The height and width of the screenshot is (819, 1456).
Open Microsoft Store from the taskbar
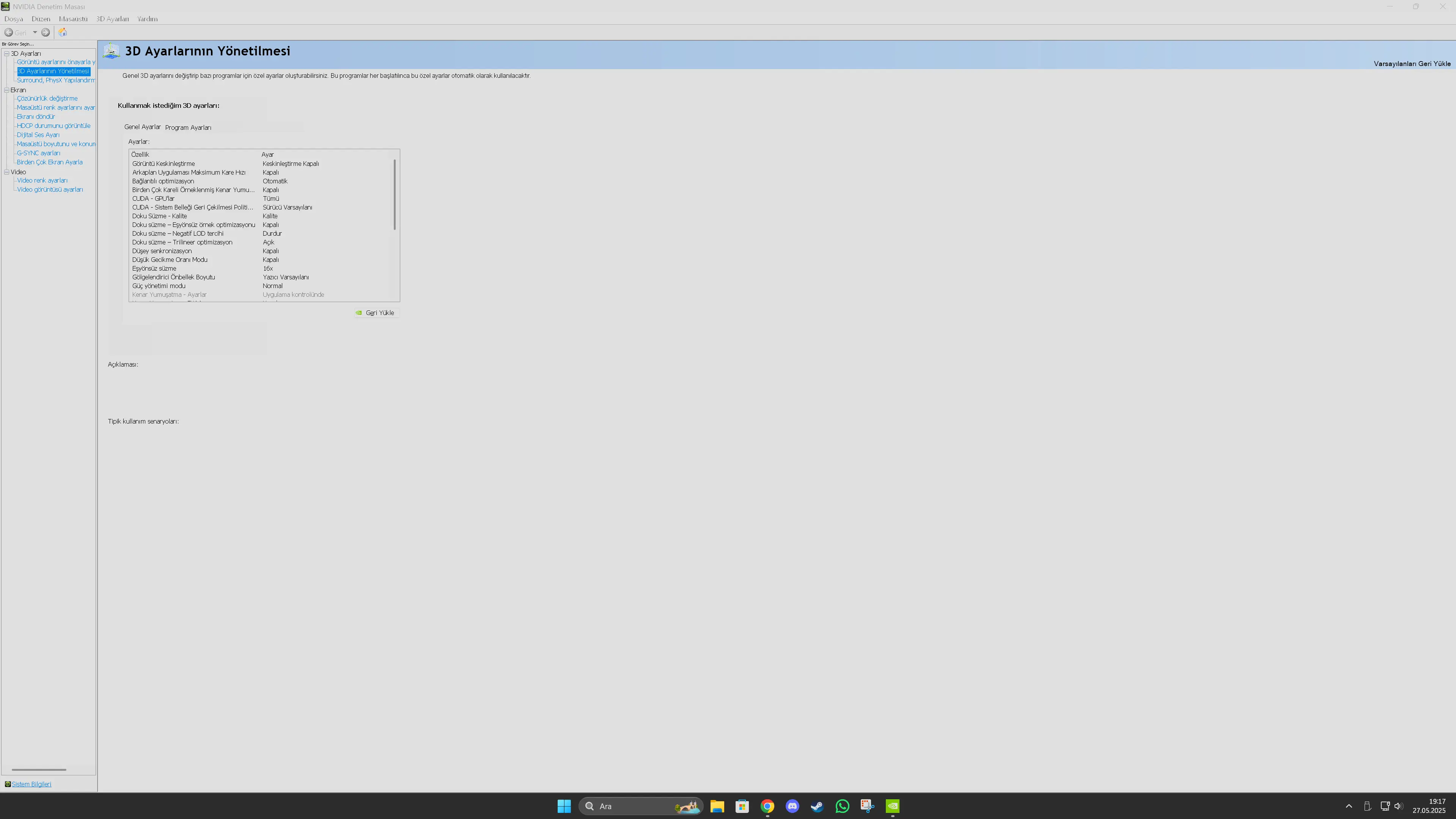pos(742,806)
